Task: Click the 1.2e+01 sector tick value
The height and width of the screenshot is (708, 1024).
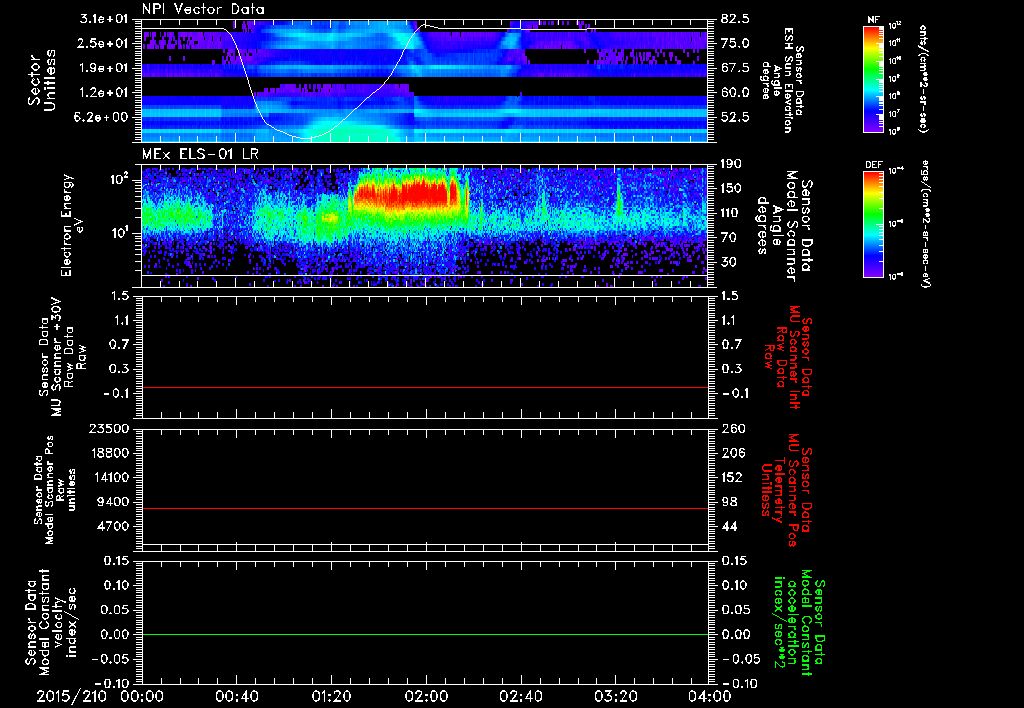Action: pos(103,93)
